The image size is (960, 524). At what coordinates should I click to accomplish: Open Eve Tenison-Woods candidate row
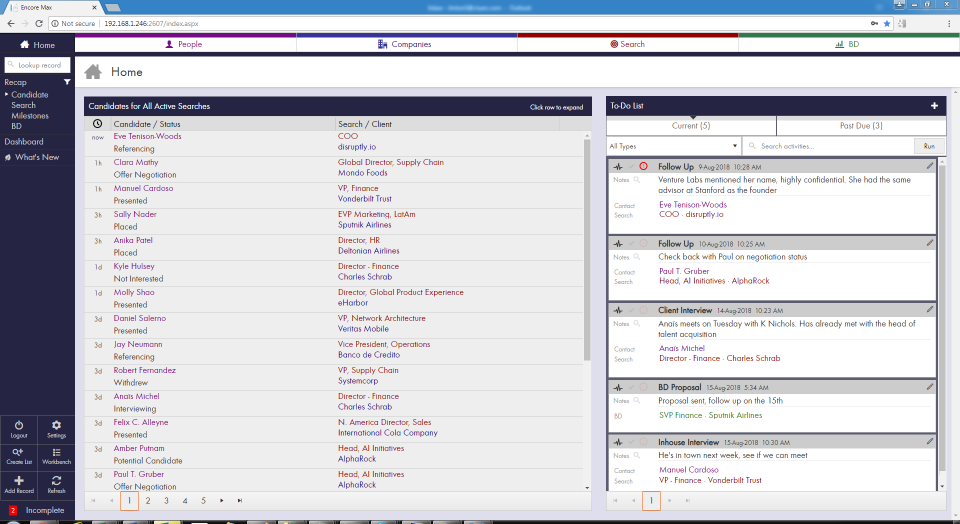pyautogui.click(x=335, y=143)
